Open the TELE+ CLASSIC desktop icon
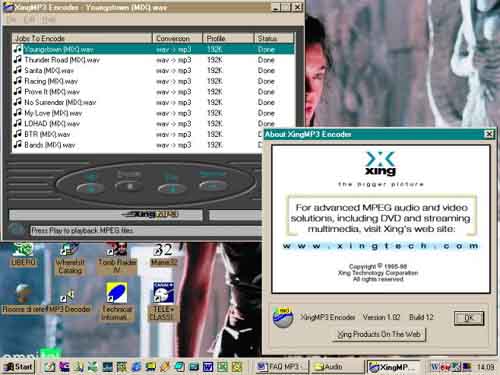The width and height of the screenshot is (500, 375). (x=163, y=302)
